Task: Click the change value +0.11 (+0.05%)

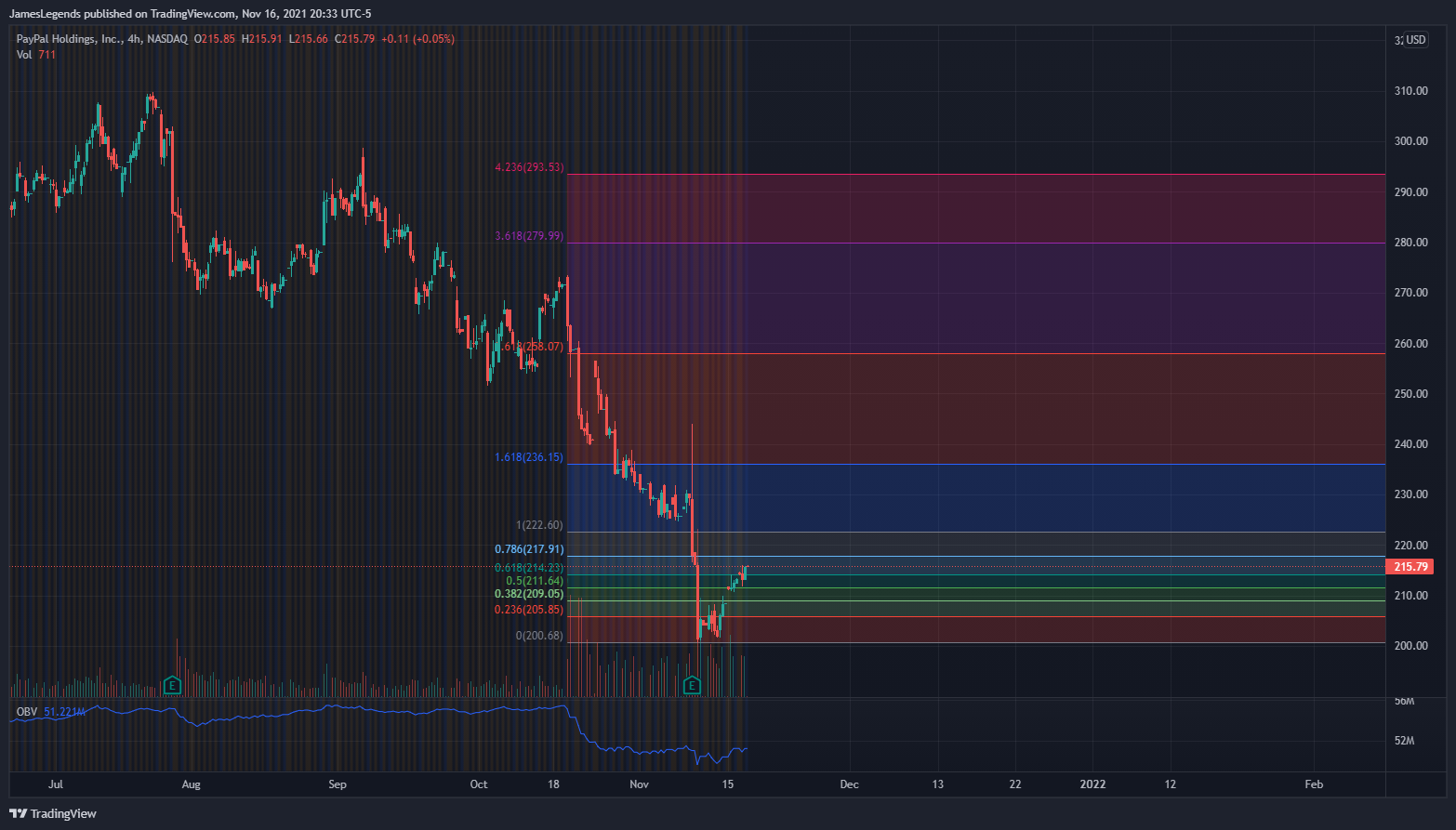Action: tap(417, 39)
